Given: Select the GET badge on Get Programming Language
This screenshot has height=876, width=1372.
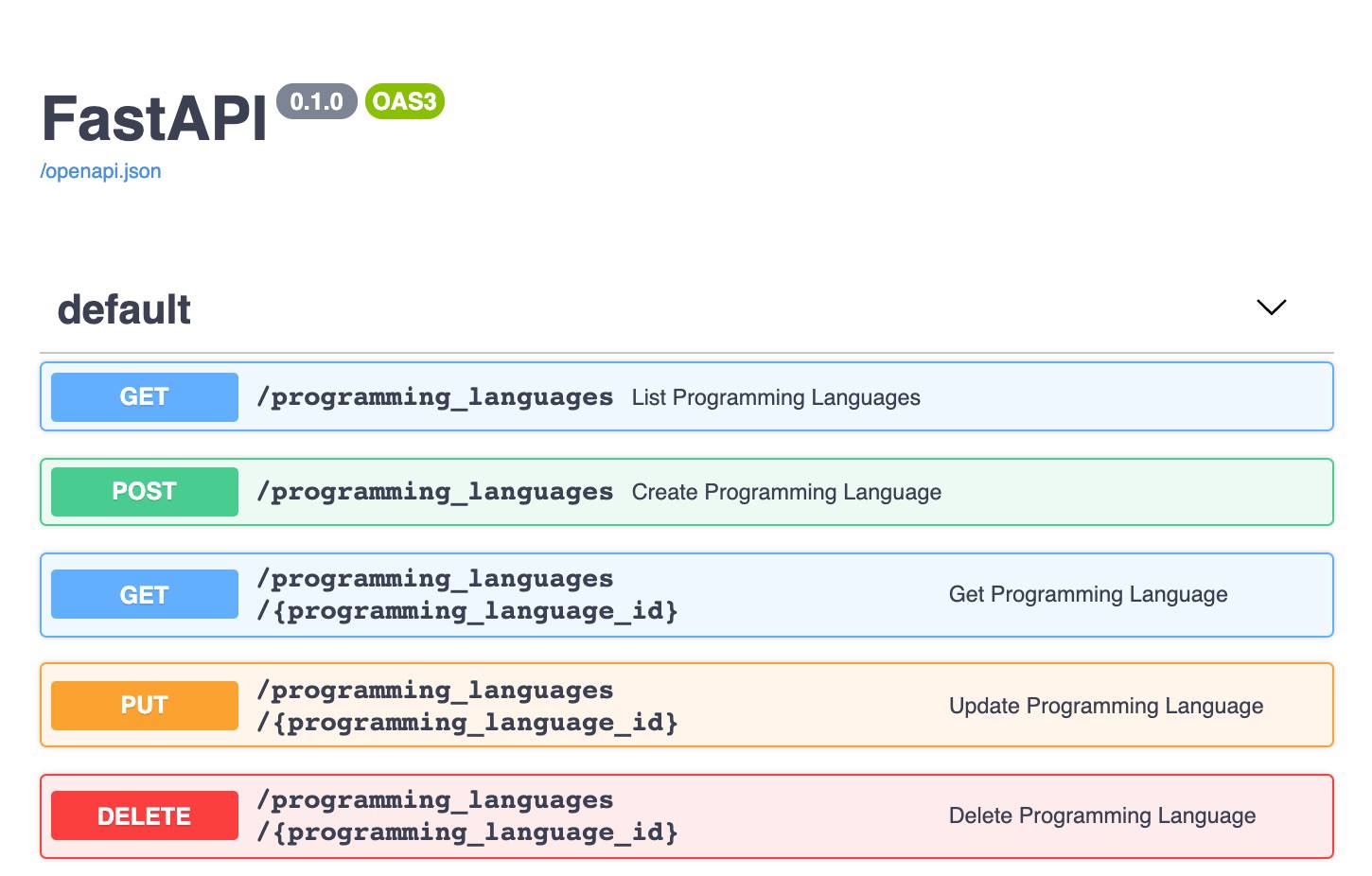Looking at the screenshot, I should point(144,594).
